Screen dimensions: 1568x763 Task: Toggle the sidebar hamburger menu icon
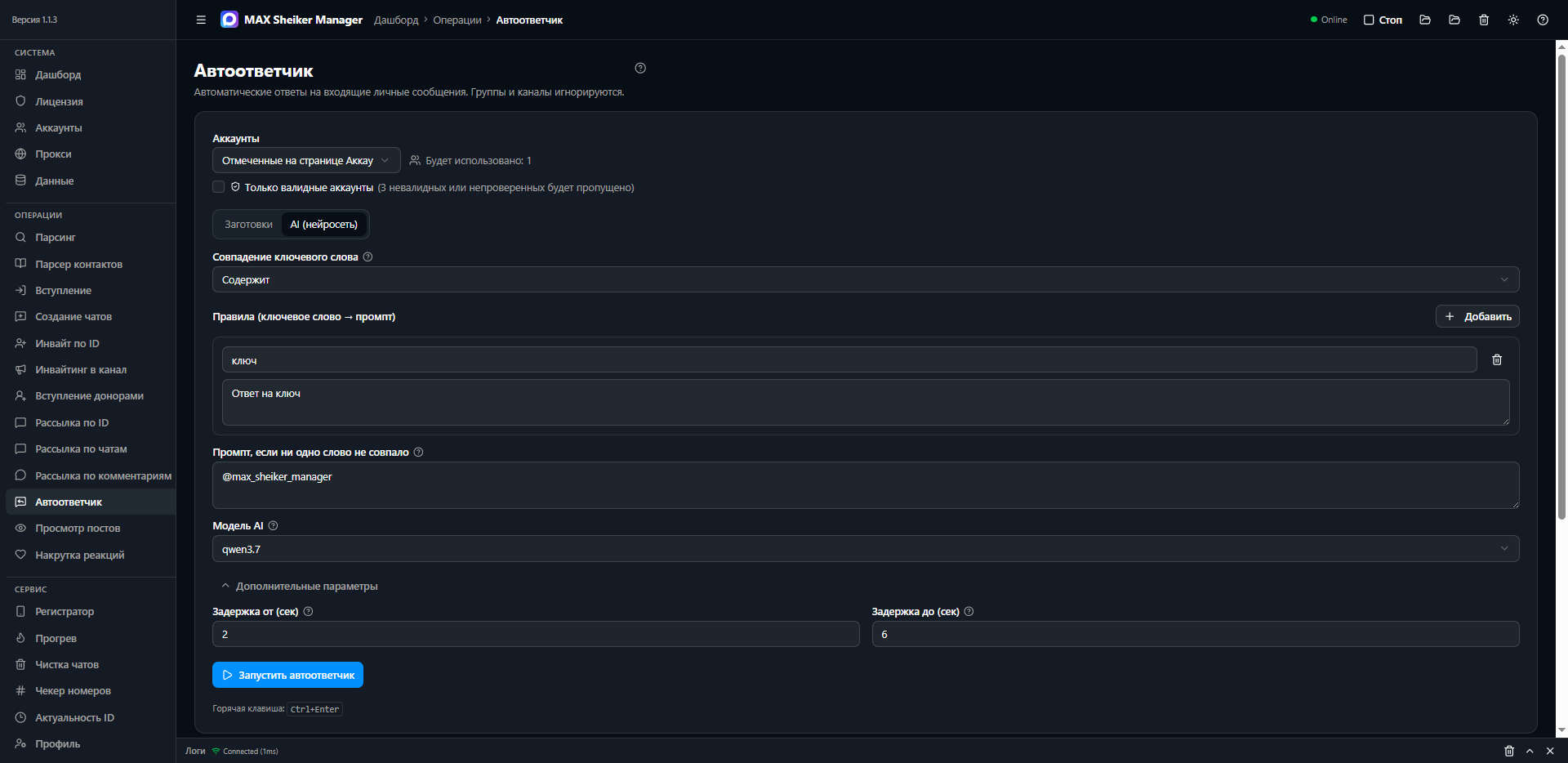coord(201,20)
